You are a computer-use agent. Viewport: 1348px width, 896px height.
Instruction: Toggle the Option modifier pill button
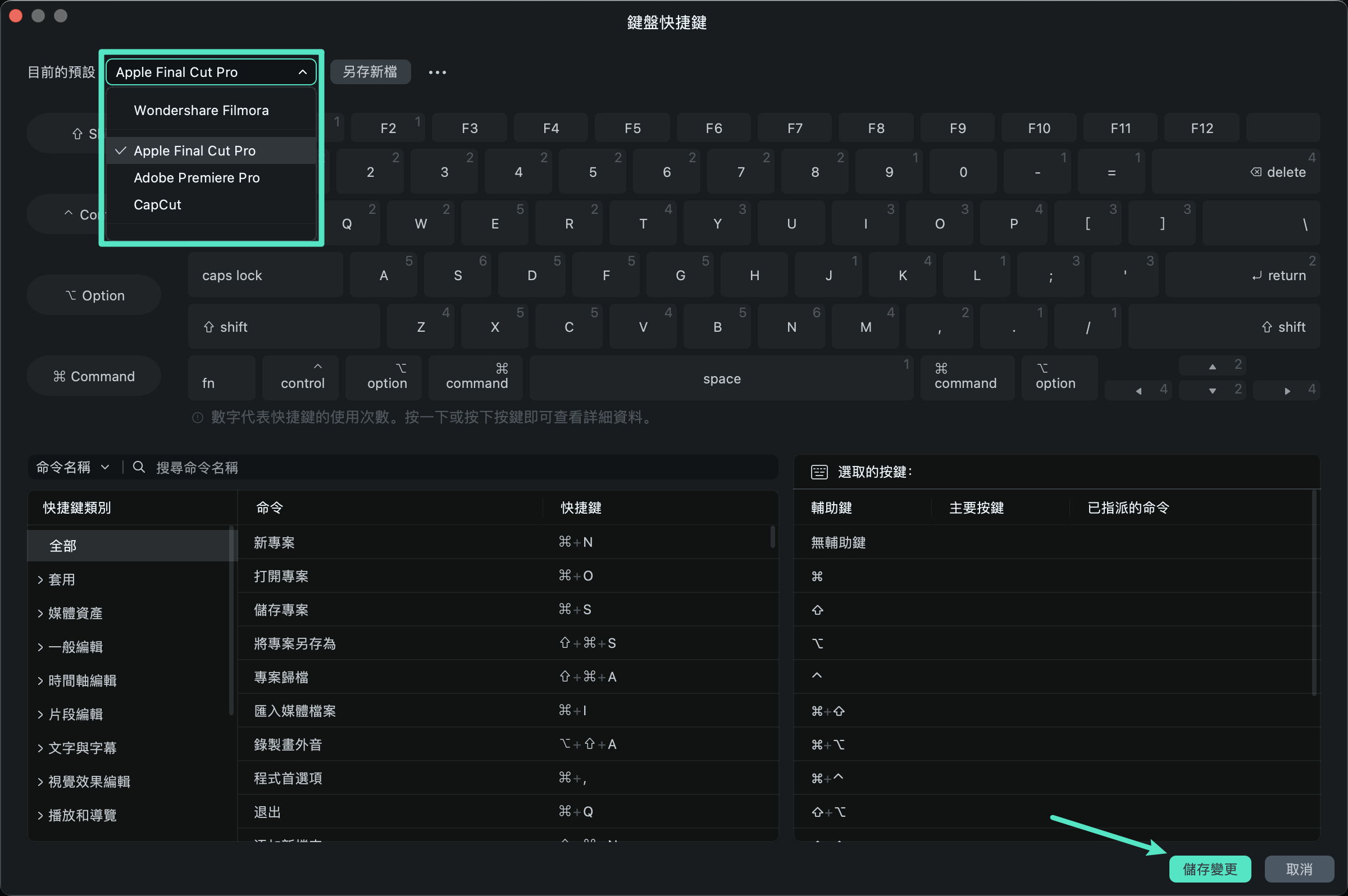pyautogui.click(x=94, y=295)
